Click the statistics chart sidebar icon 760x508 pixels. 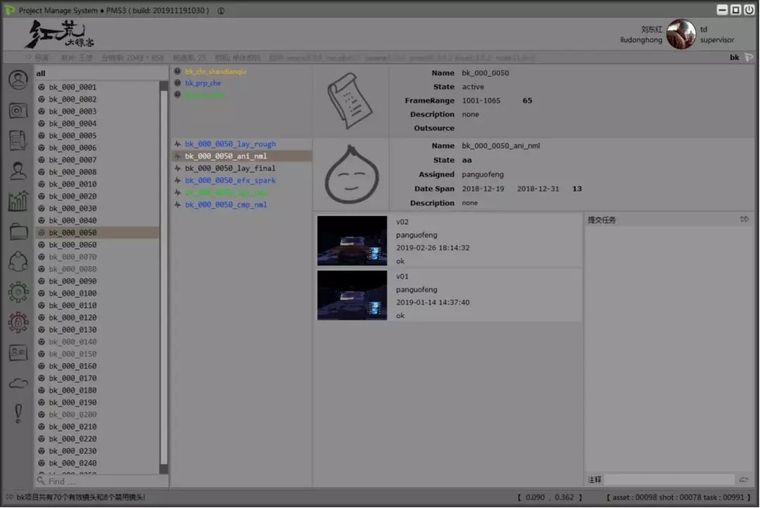(x=18, y=201)
